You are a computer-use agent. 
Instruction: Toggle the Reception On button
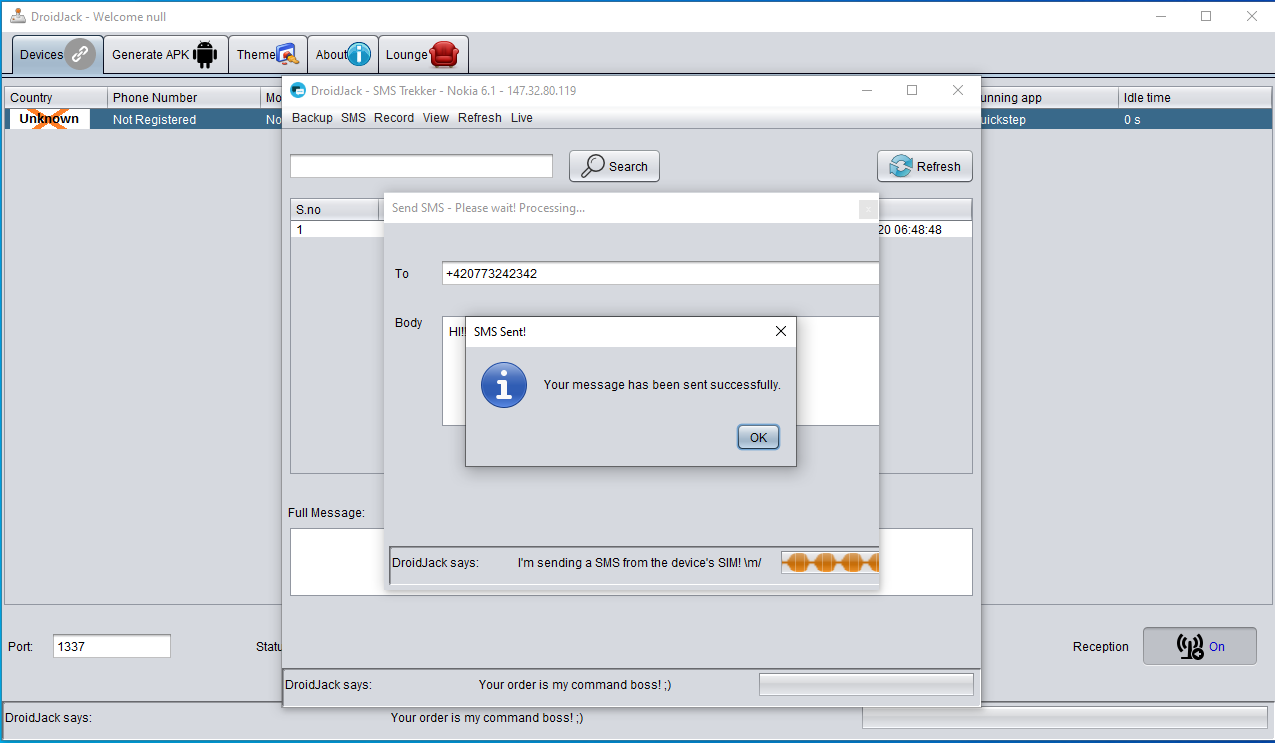point(1200,646)
